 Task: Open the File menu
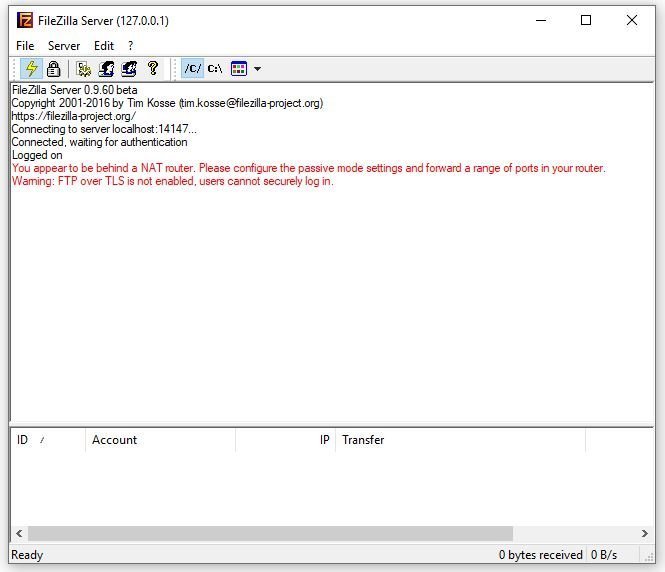click(x=25, y=46)
